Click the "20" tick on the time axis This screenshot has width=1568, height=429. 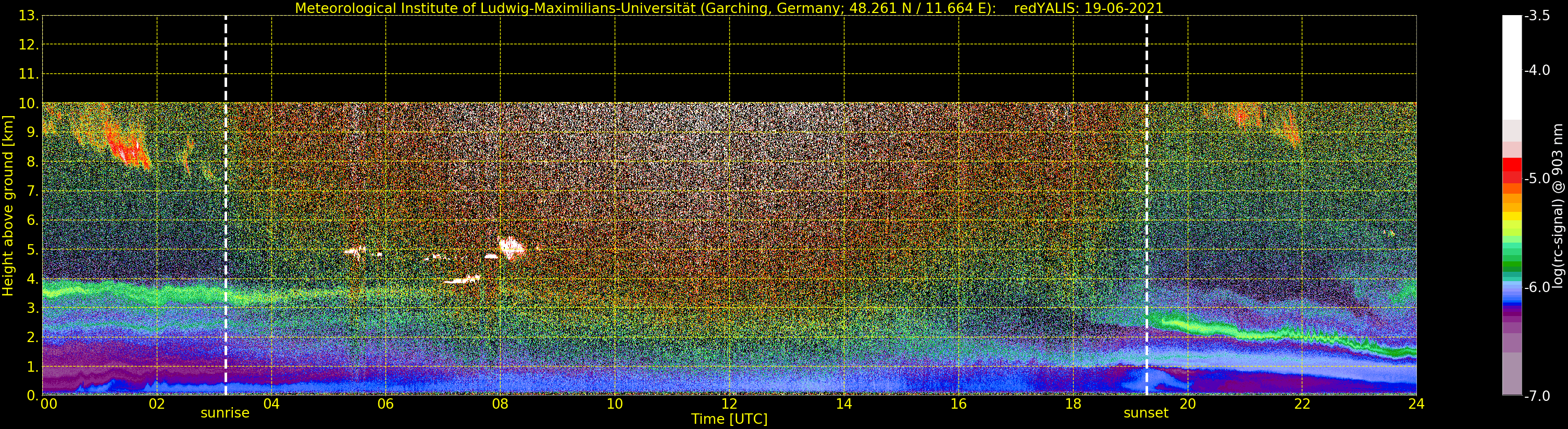tap(1188, 404)
